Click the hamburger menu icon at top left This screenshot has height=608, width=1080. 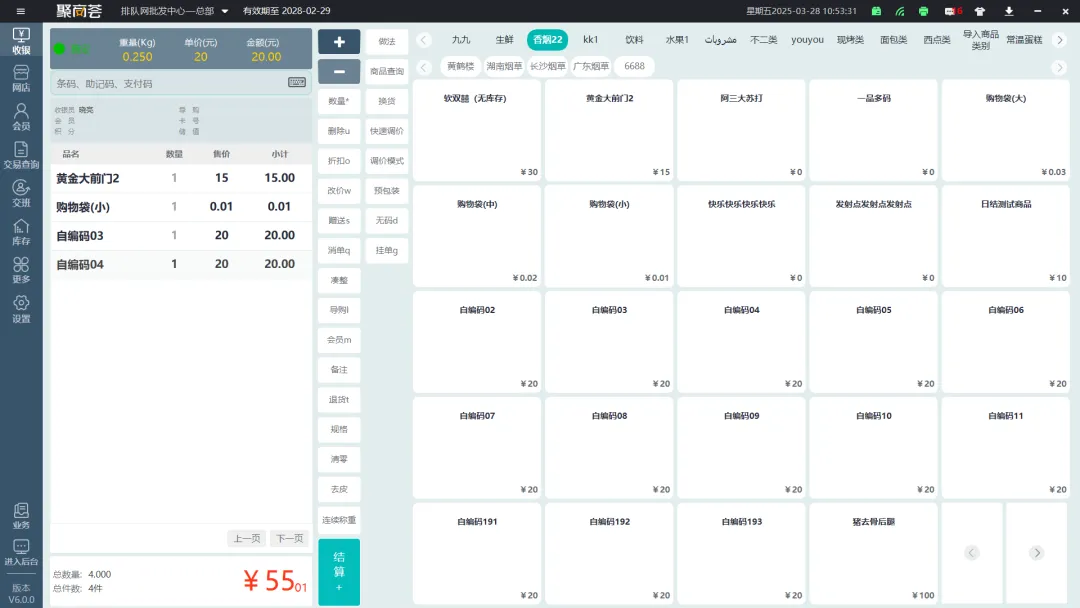point(21,11)
